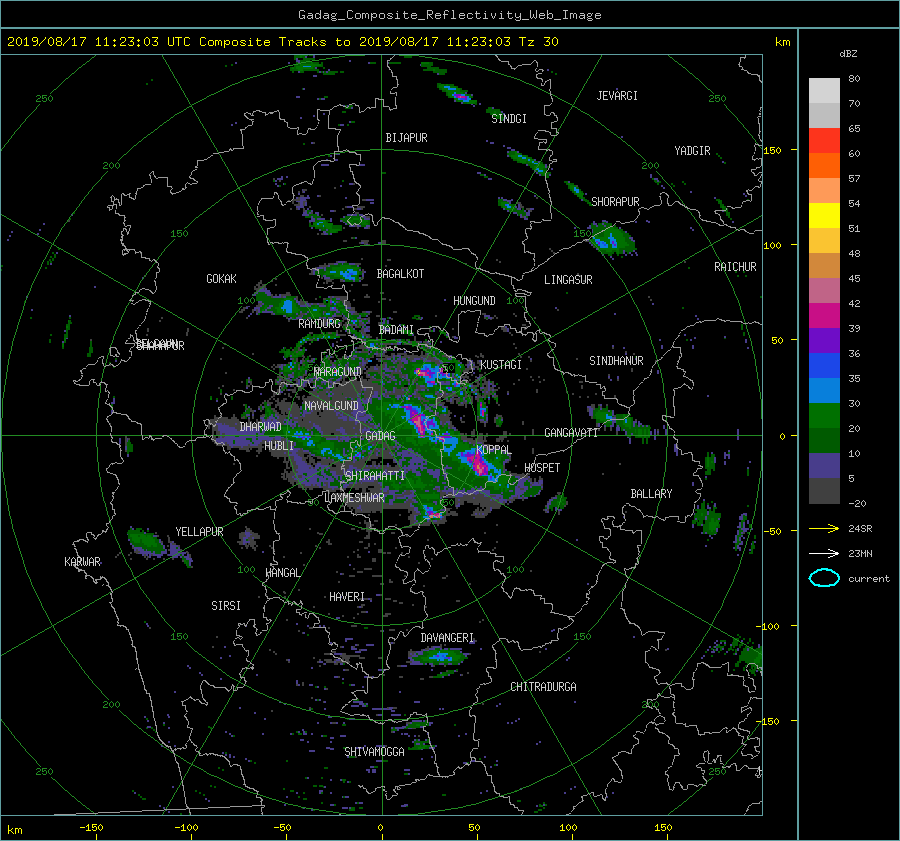
Task: Click the storm echo below Shorapur
Action: 612,240
